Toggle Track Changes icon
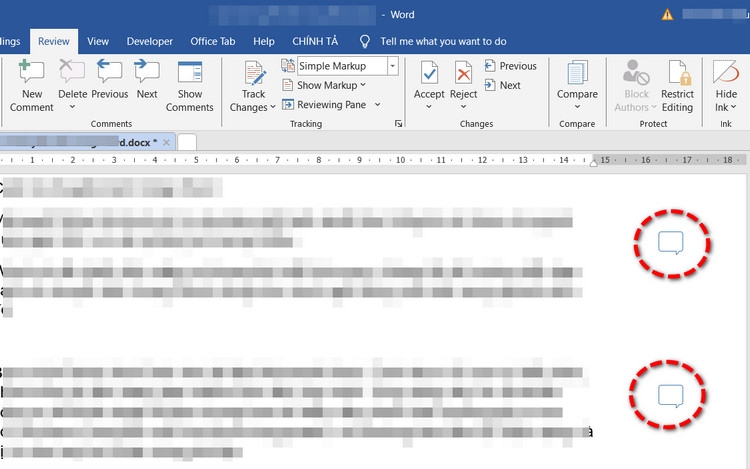The height and width of the screenshot is (469, 750). pyautogui.click(x=254, y=74)
